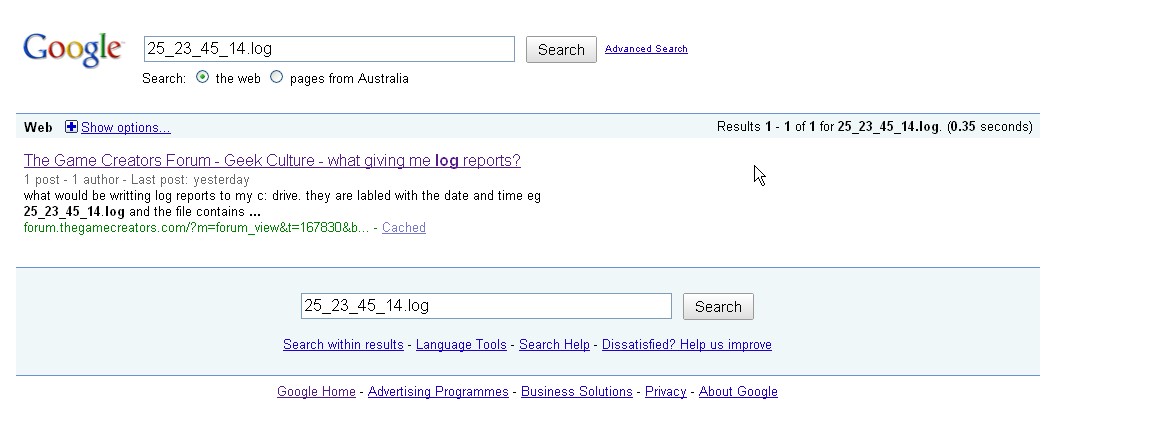The height and width of the screenshot is (428, 1152).
Task: Select 'pages from Australia' radio button
Action: (x=276, y=77)
